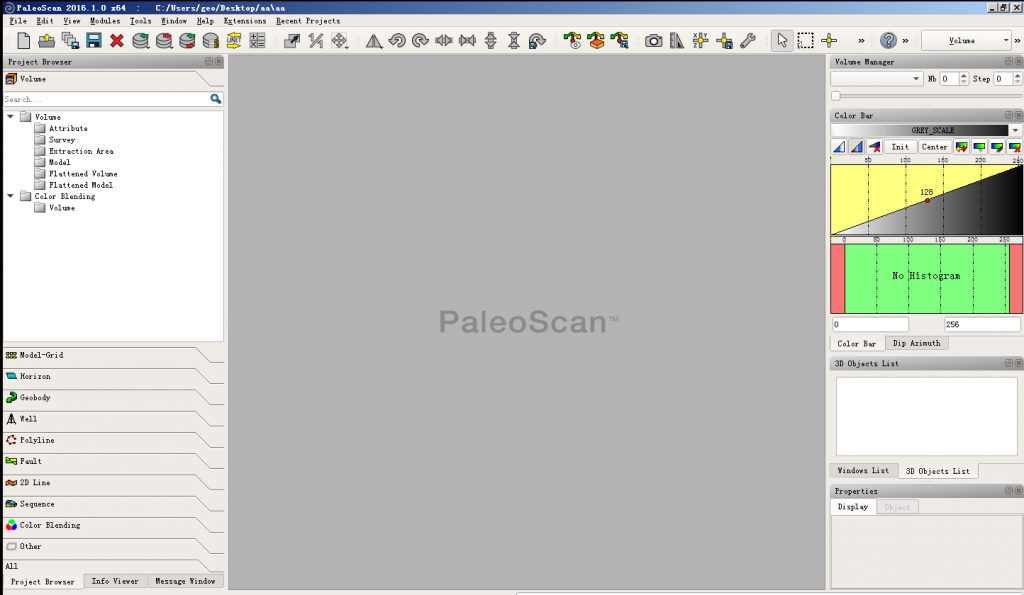This screenshot has height=595, width=1024.
Task: Click the blue floppy disk save icon
Action: [94, 40]
